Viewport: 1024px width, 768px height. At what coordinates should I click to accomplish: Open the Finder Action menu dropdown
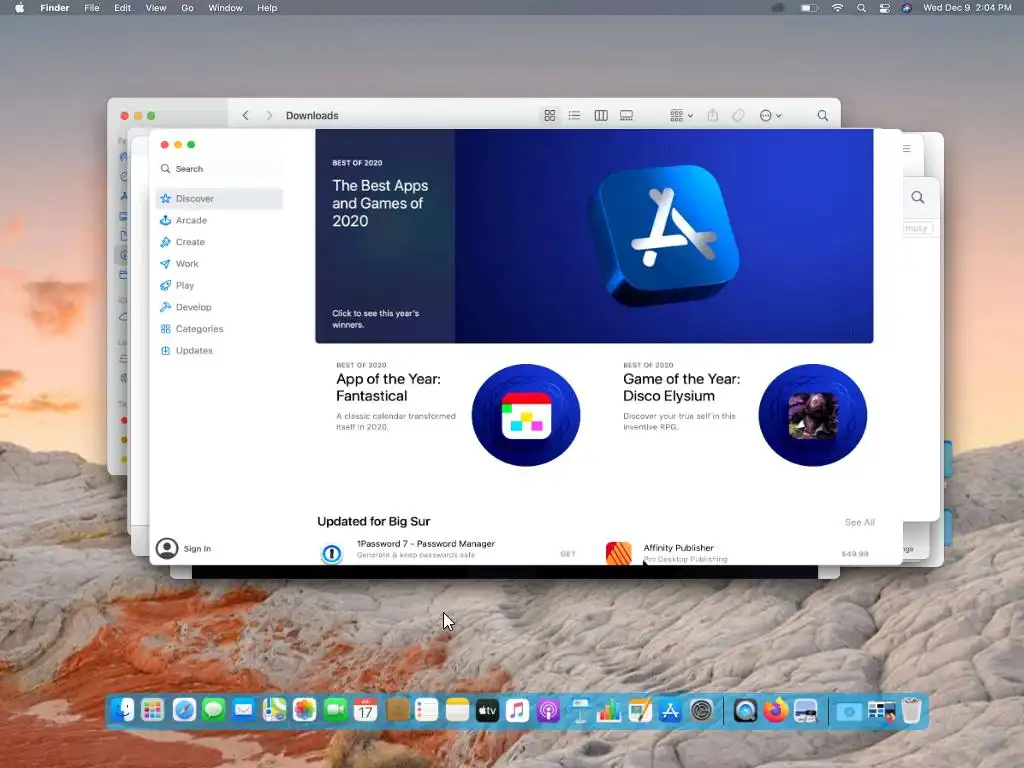[771, 116]
